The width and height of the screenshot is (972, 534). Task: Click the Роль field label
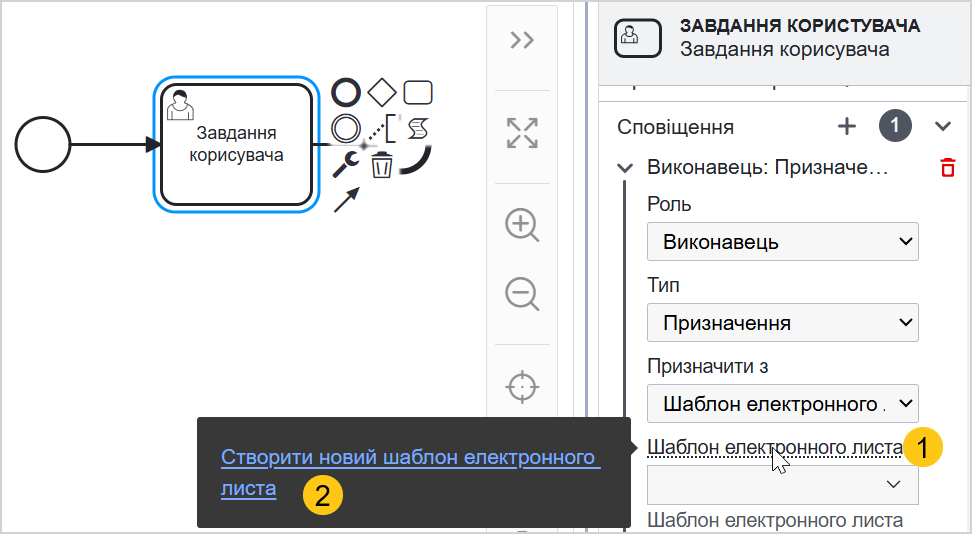click(x=669, y=204)
